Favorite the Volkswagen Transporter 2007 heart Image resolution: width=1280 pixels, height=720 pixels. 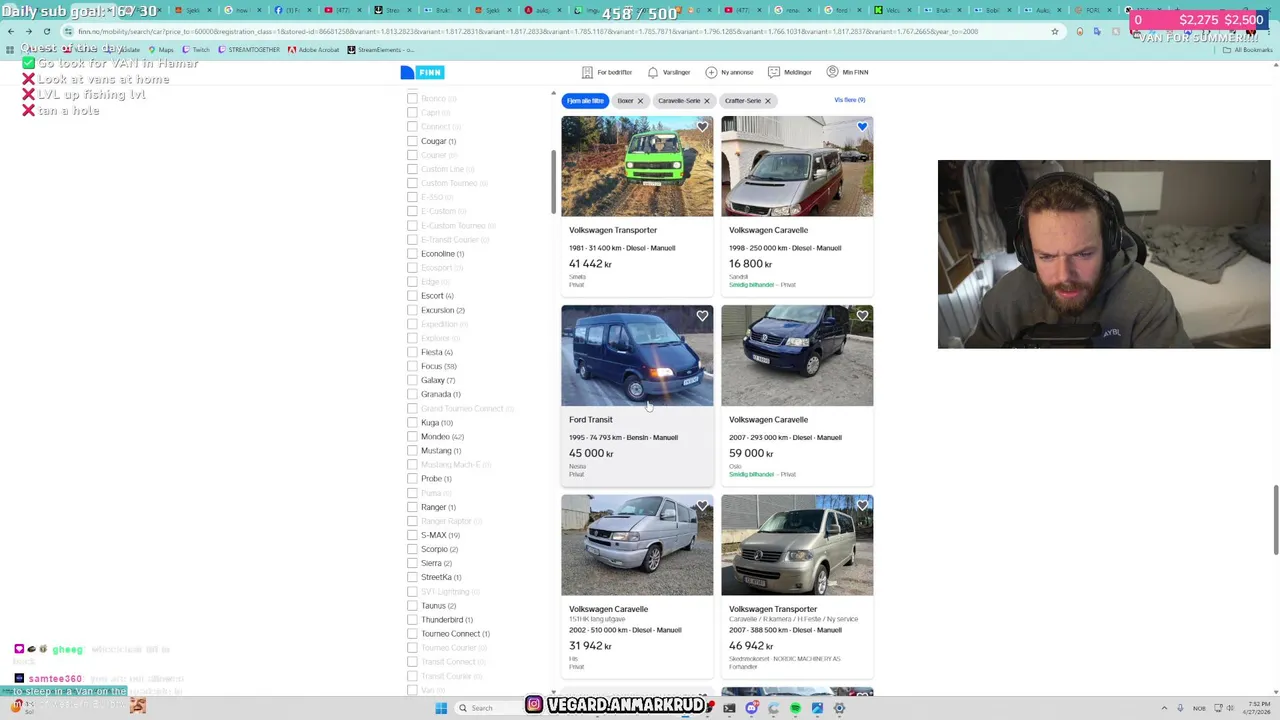pyautogui.click(x=862, y=506)
